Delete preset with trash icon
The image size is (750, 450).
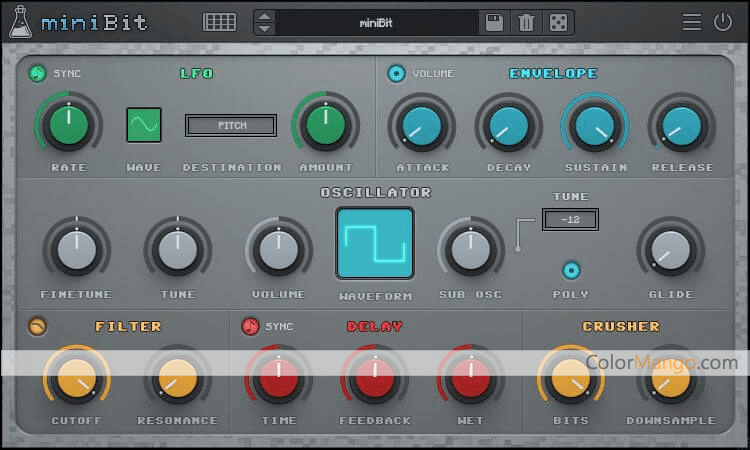coord(526,22)
